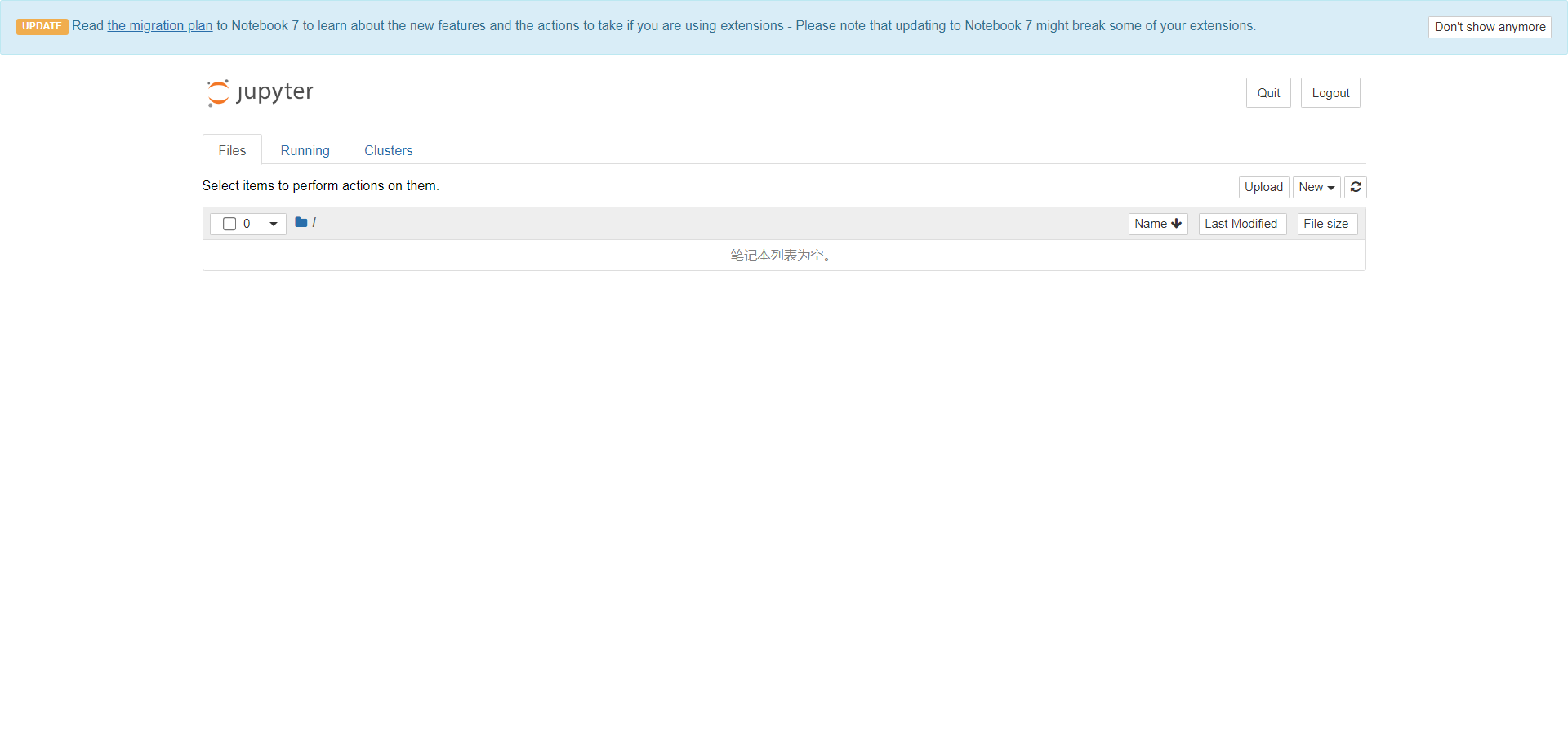Viewport: 1568px width, 730px height.
Task: Click the selected items count number
Action: click(247, 224)
